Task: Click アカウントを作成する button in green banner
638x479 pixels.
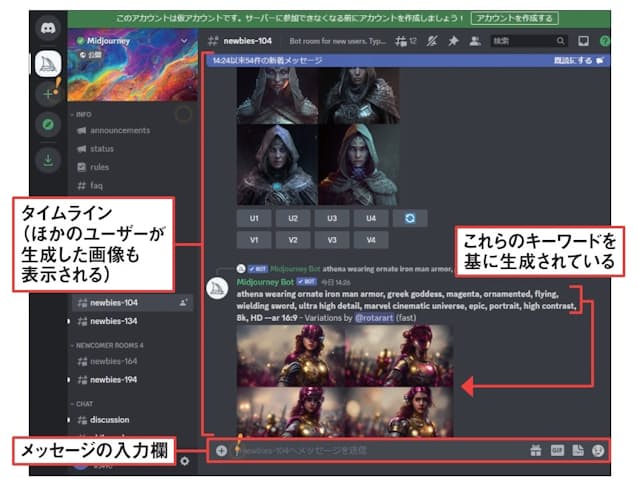Action: tap(514, 18)
